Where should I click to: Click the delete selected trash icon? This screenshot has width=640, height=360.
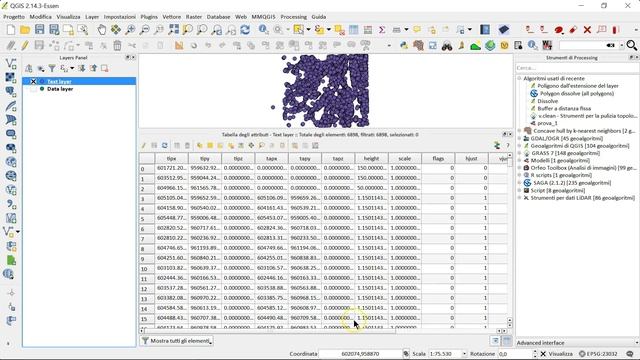click(117, 45)
